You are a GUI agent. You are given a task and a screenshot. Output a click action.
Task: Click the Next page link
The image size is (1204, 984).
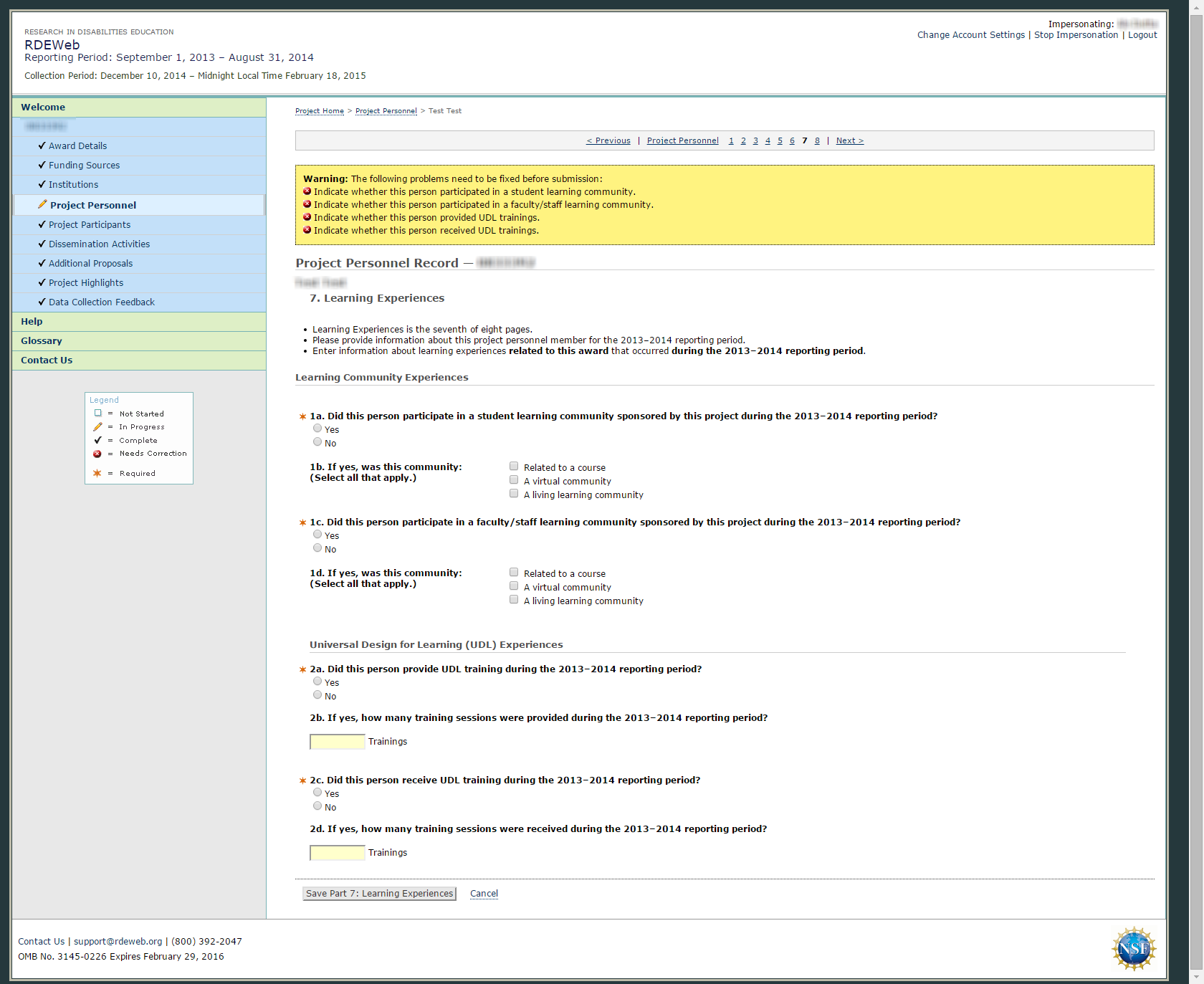pyautogui.click(x=849, y=141)
